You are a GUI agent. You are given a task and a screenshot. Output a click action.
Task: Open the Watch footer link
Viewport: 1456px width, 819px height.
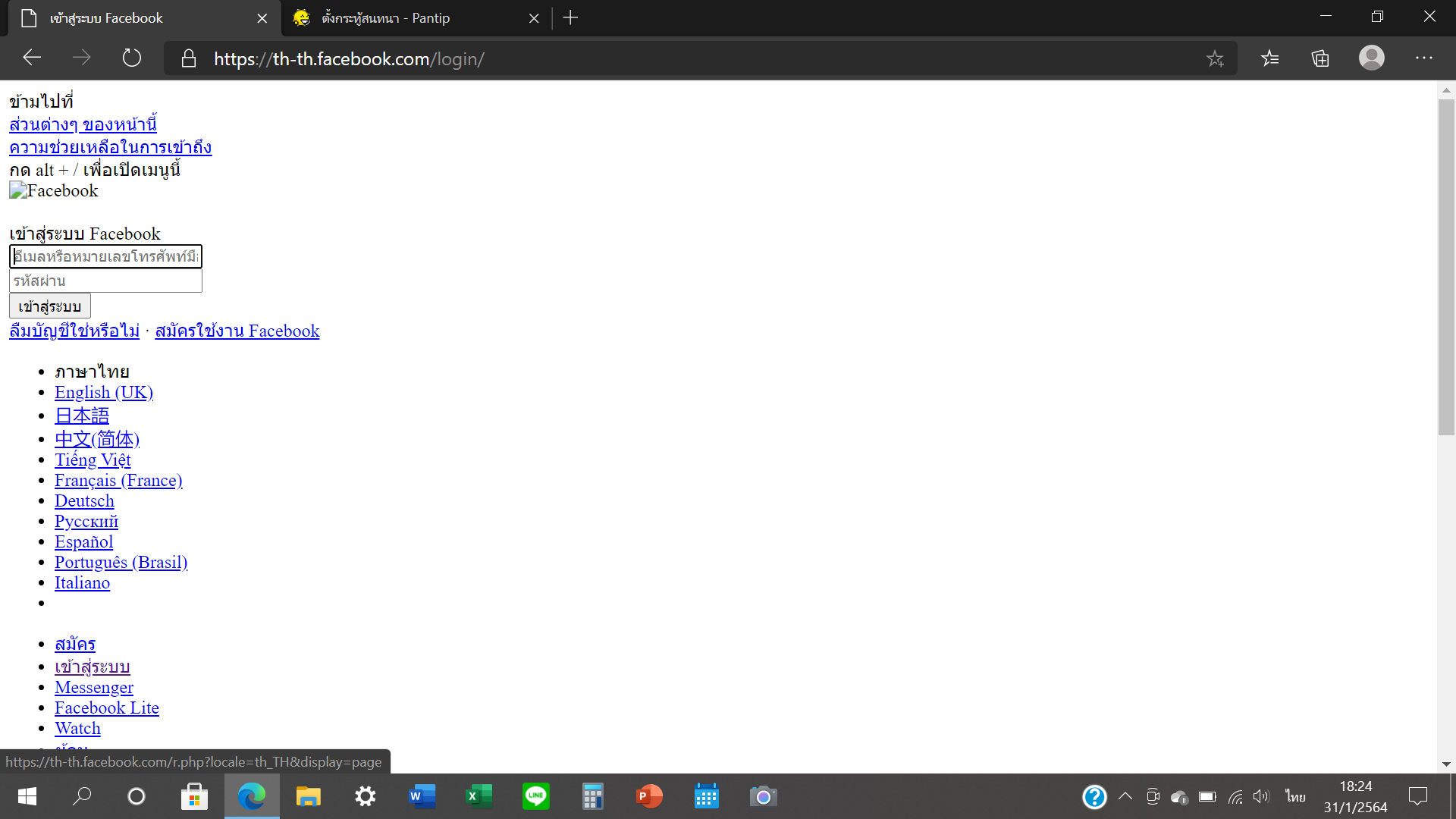[77, 728]
